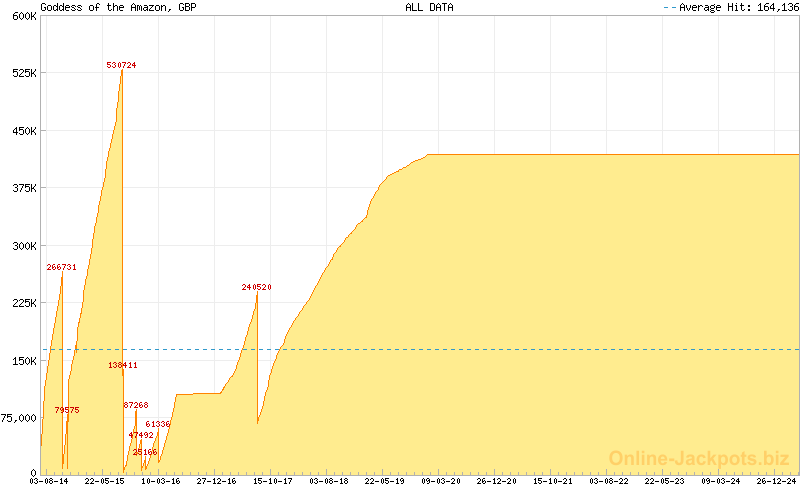This screenshot has height=490, width=800.
Task: Click the 375K y-axis label
Action: pyautogui.click(x=23, y=188)
